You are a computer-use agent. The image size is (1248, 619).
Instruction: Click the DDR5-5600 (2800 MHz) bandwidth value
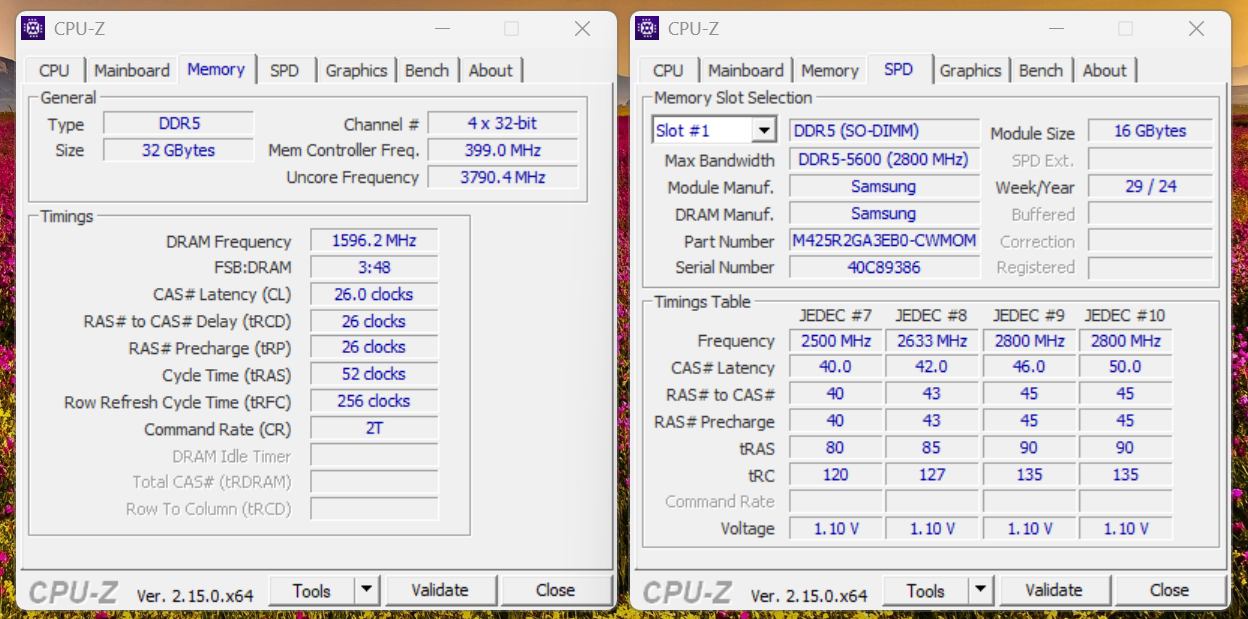click(884, 160)
